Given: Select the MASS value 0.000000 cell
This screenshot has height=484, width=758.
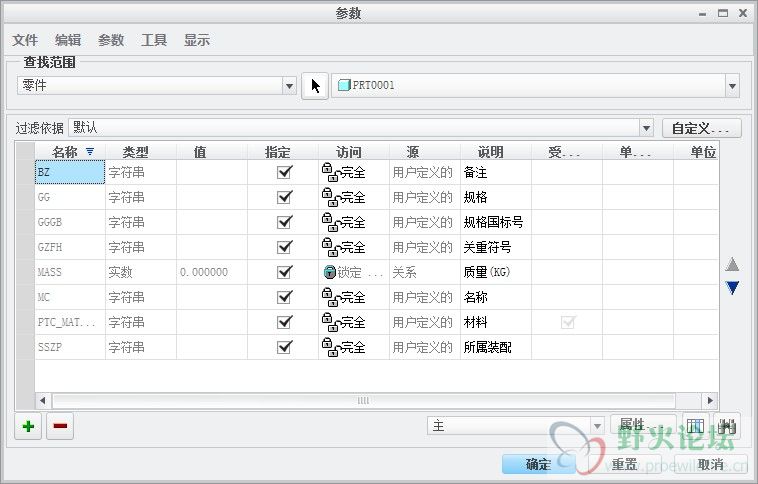Looking at the screenshot, I should click(212, 272).
